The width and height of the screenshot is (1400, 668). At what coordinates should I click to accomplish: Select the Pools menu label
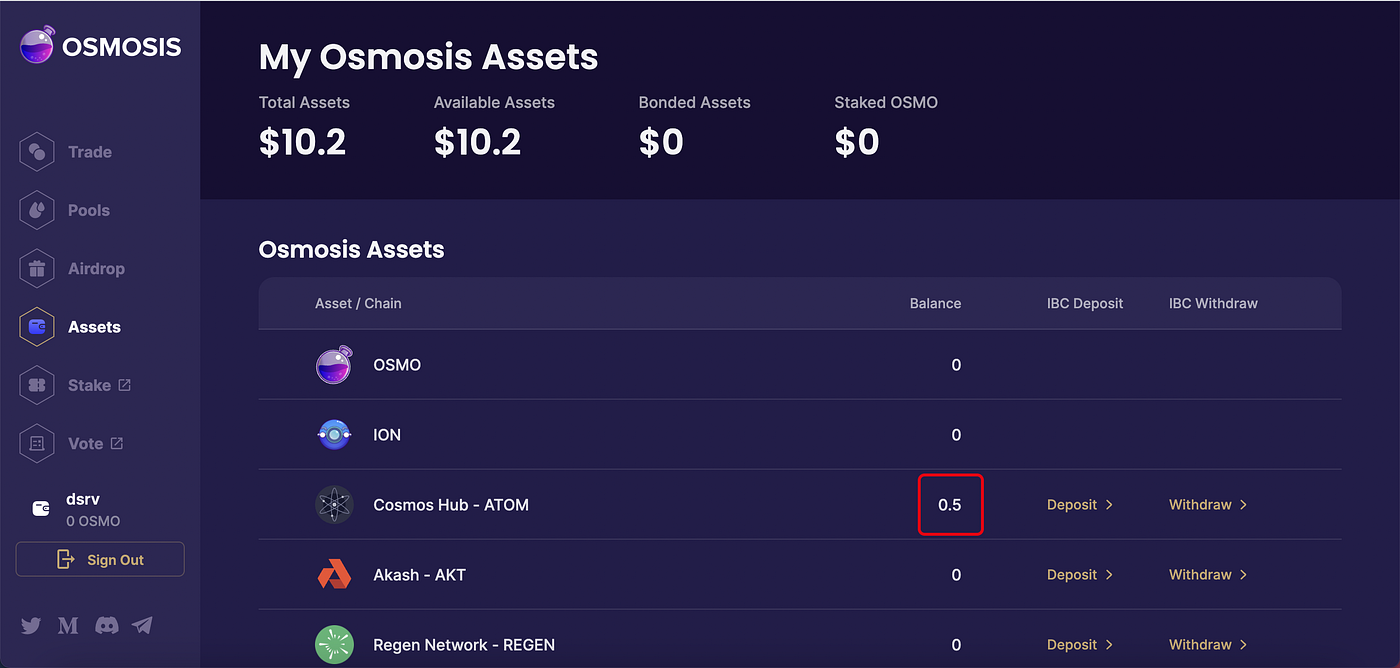pyautogui.click(x=89, y=210)
